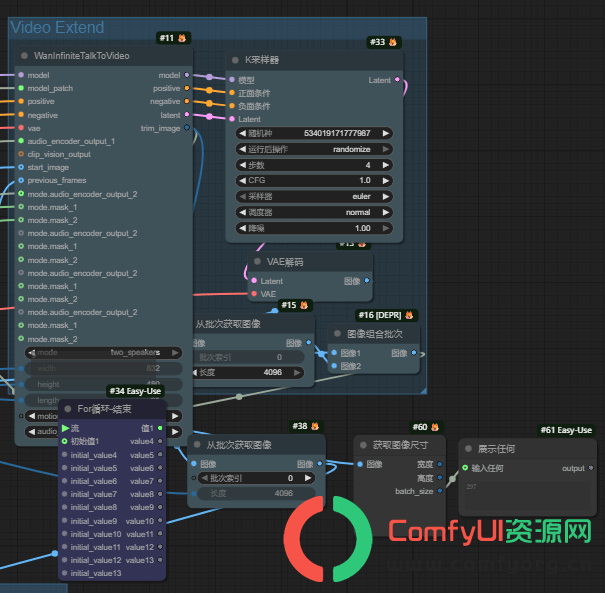605x593 pixels.
Task: Click the 图像1 input socket
Action: [334, 352]
